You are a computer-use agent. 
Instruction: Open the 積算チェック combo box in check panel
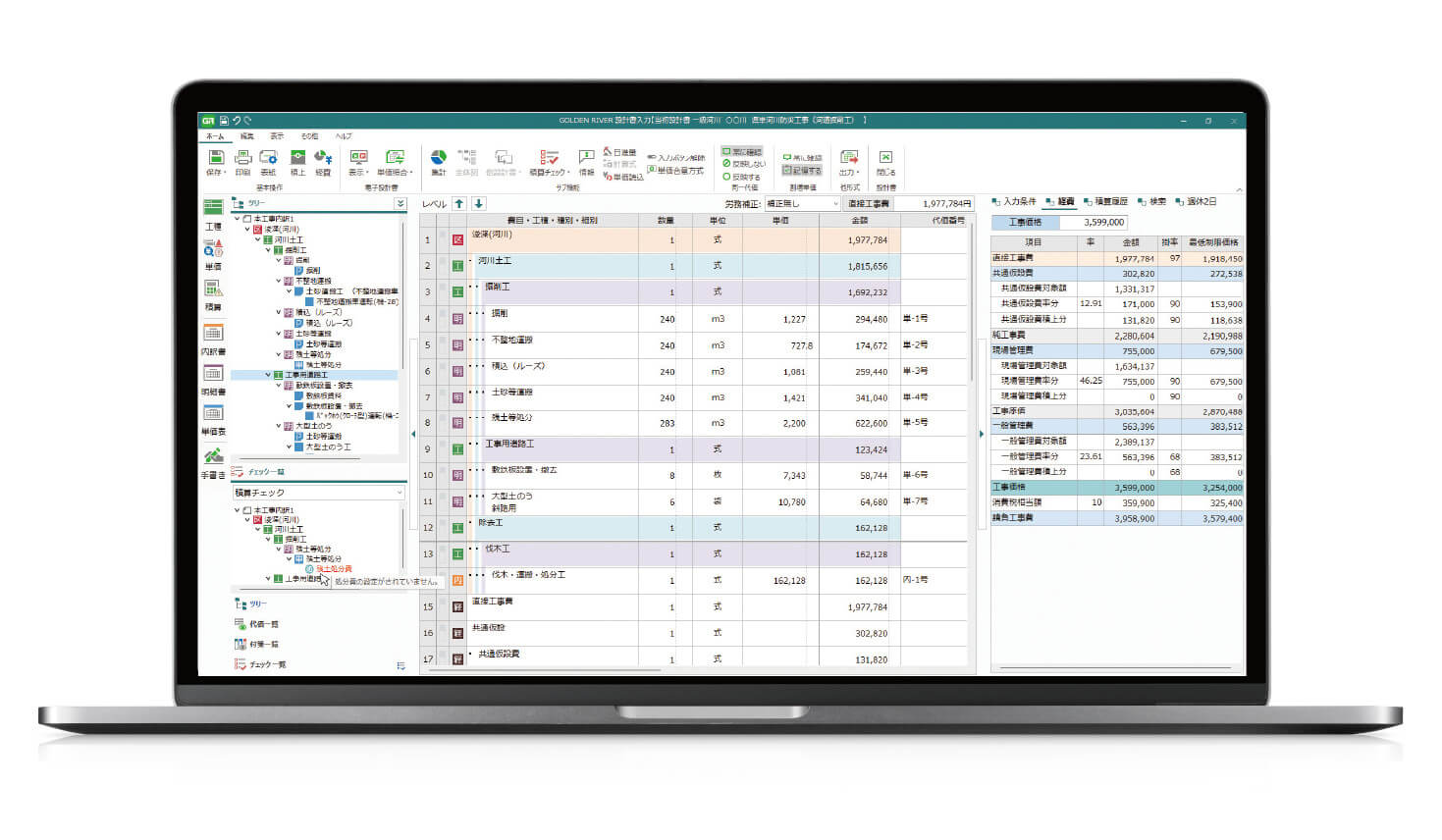(318, 493)
